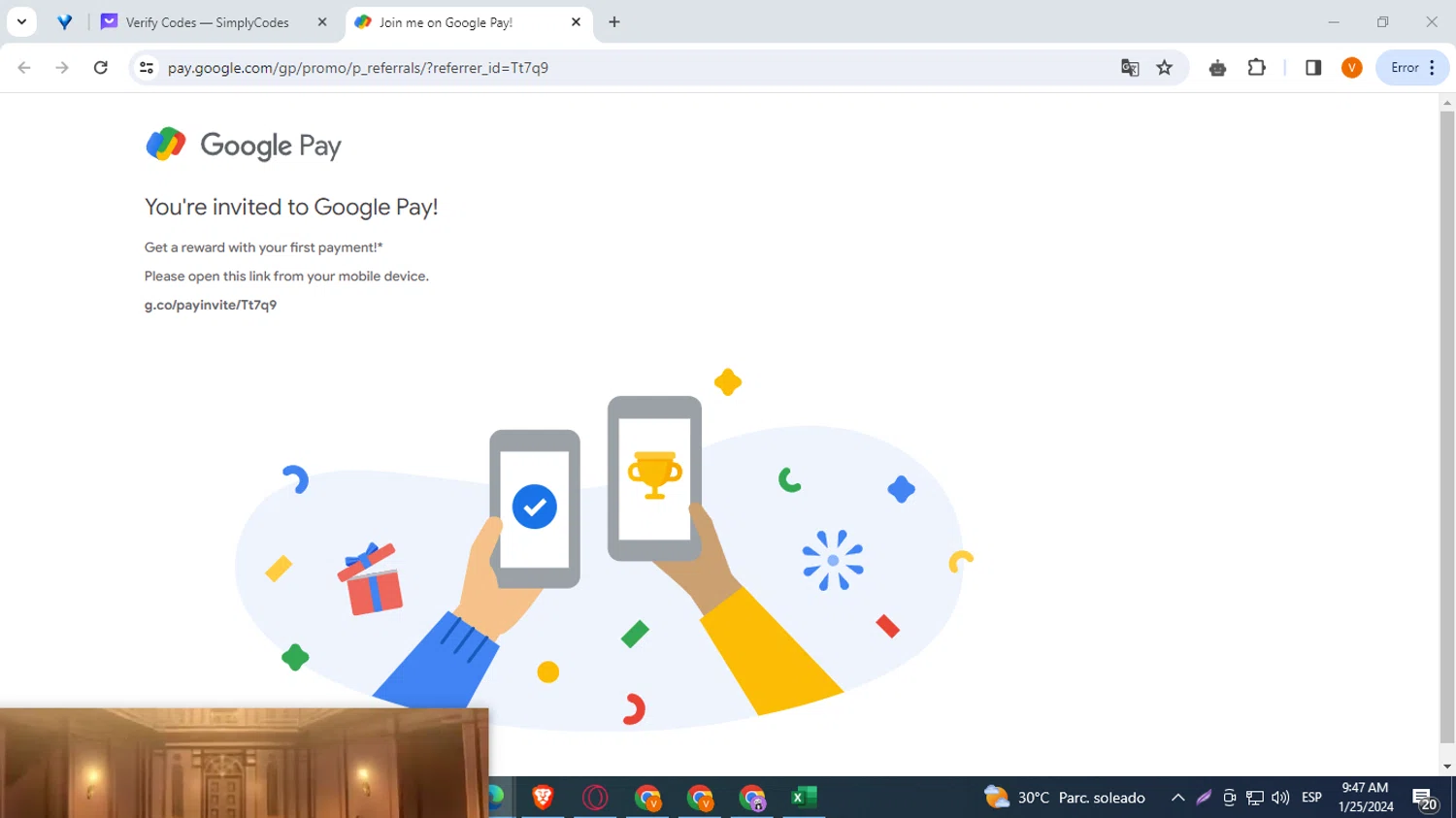Viewport: 1456px width, 818px height.
Task: Open the orange V profile avatar
Action: [x=1351, y=68]
